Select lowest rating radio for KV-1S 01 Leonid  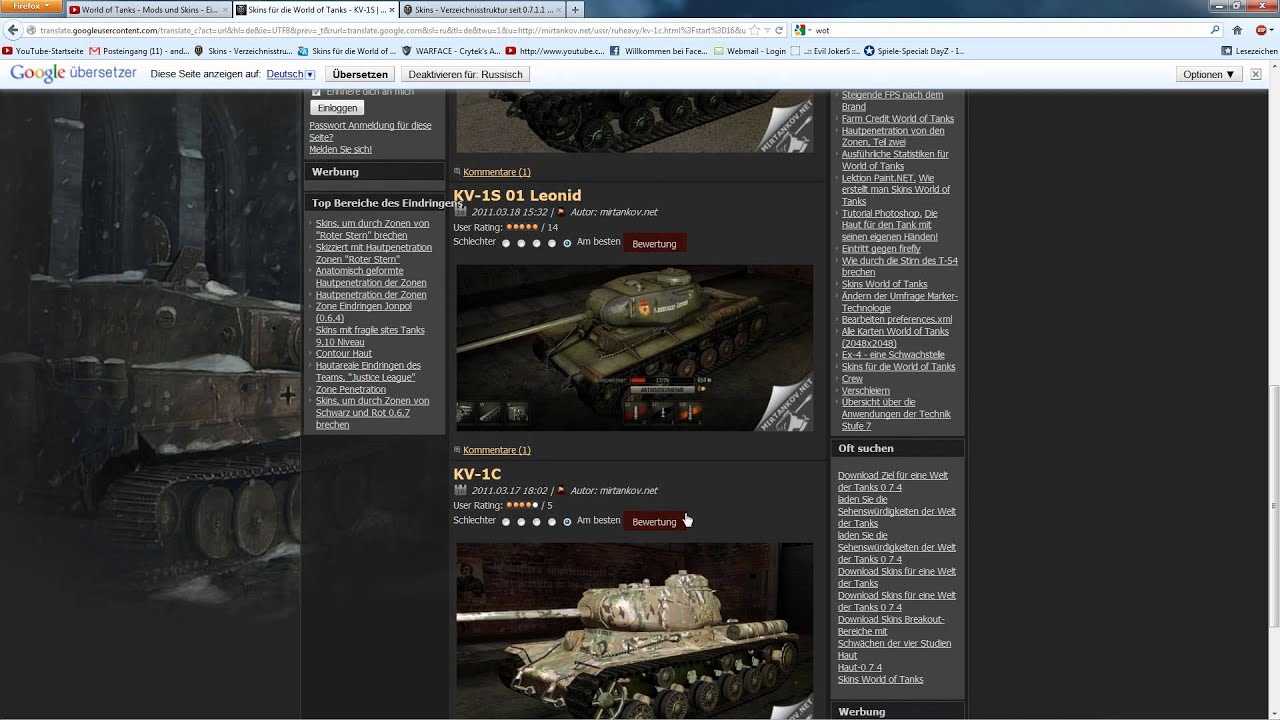pos(506,243)
